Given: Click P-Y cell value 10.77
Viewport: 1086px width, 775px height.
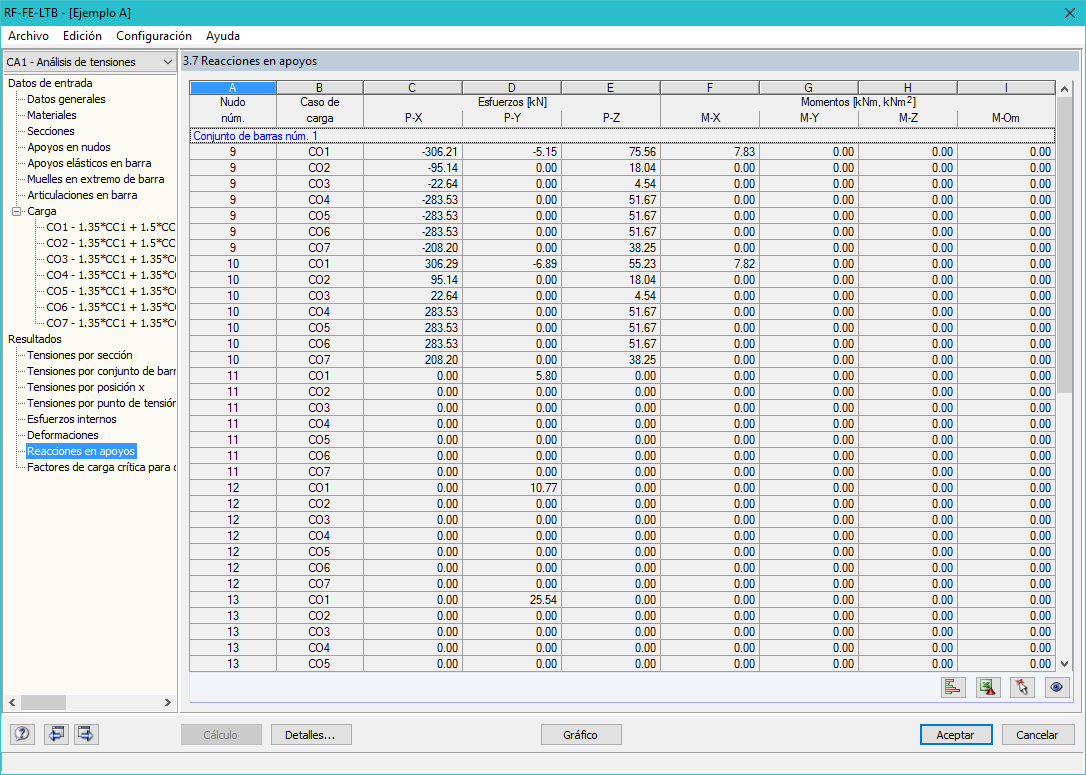Looking at the screenshot, I should point(512,488).
